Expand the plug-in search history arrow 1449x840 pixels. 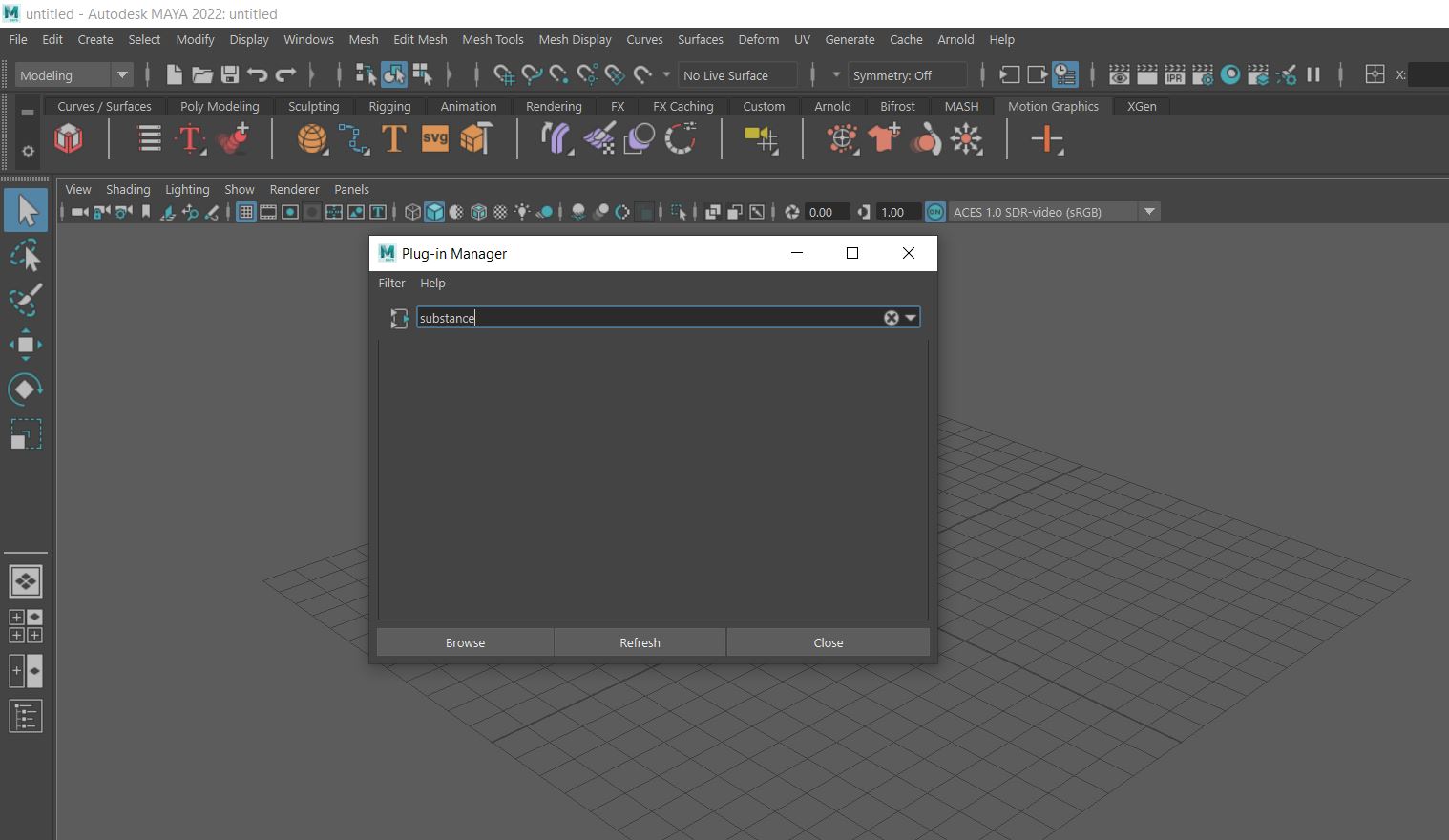[911, 318]
